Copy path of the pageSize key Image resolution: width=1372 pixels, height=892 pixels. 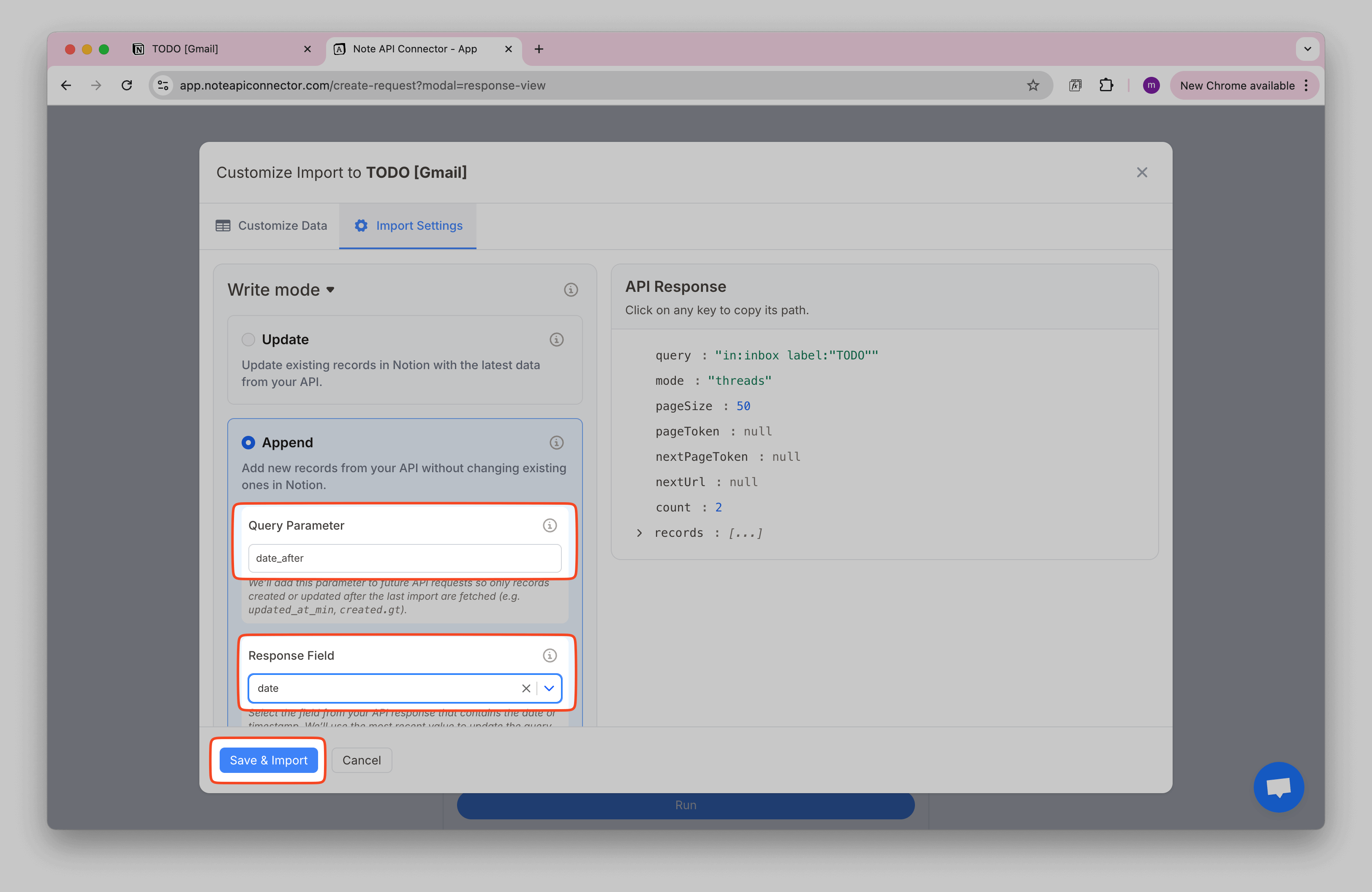pyautogui.click(x=684, y=406)
